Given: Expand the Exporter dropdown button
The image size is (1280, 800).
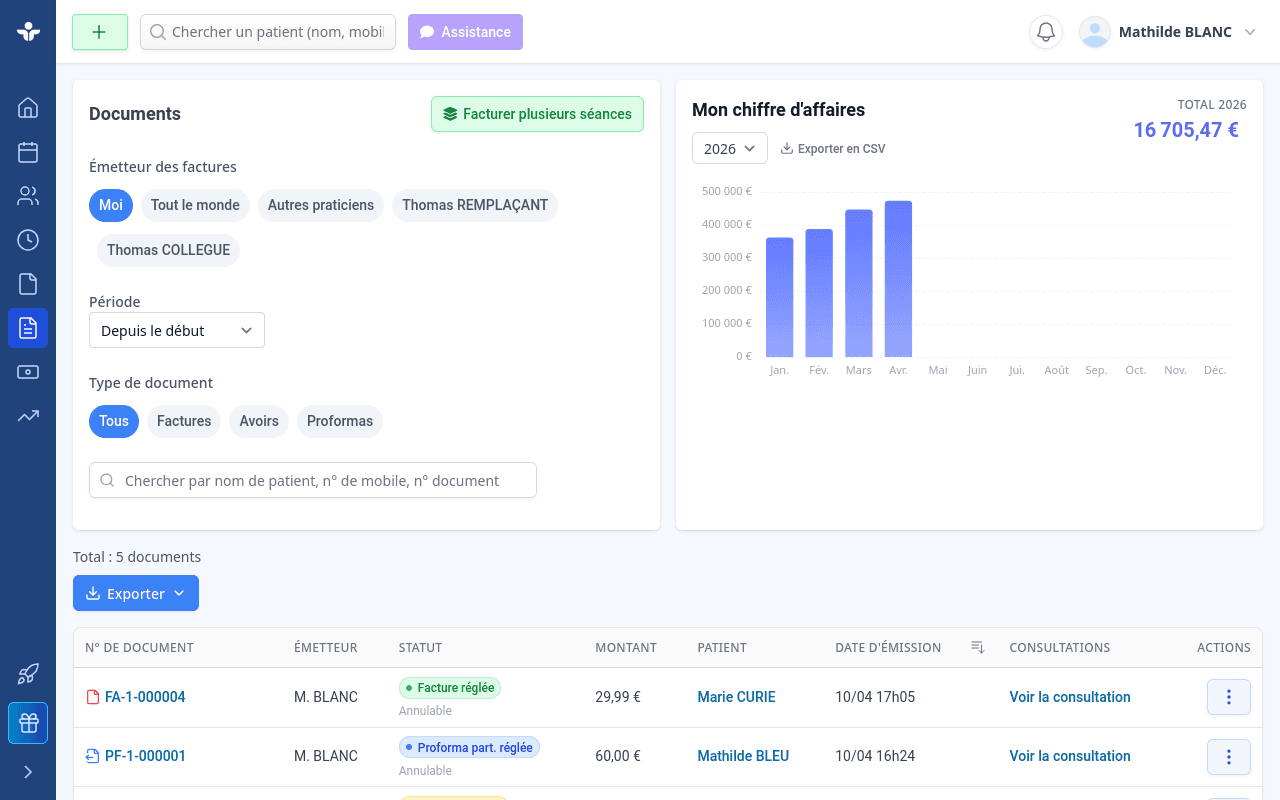Looking at the screenshot, I should pos(136,593).
